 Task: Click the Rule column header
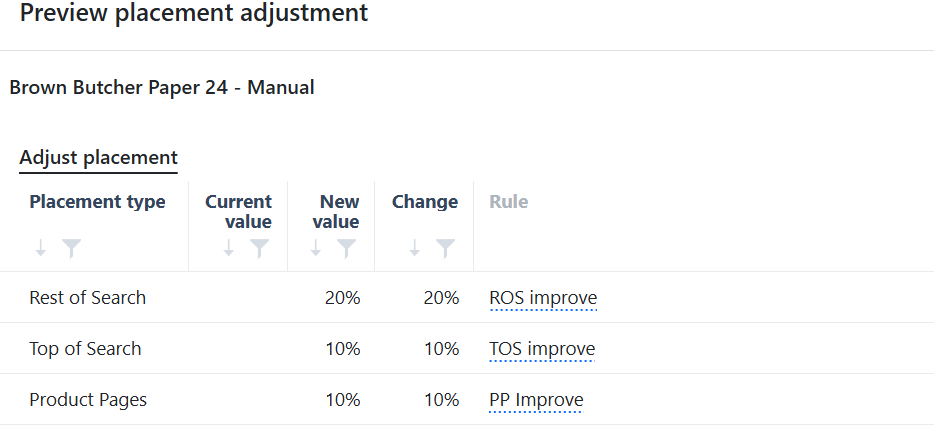[x=509, y=202]
